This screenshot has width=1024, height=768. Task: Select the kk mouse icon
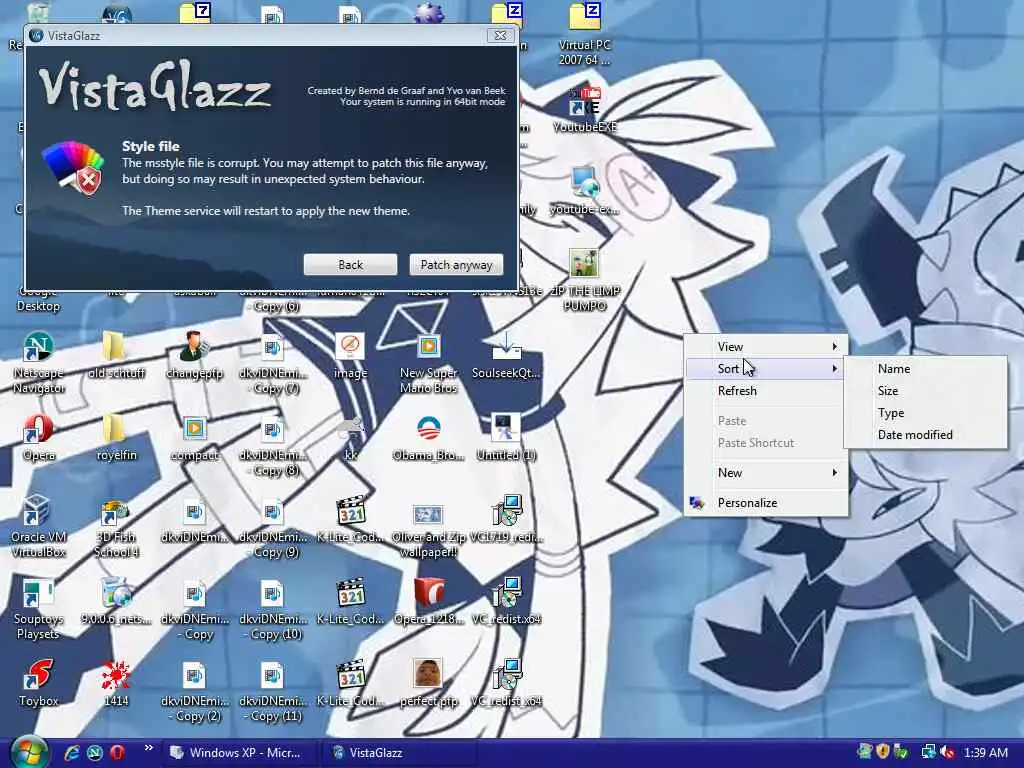point(351,438)
